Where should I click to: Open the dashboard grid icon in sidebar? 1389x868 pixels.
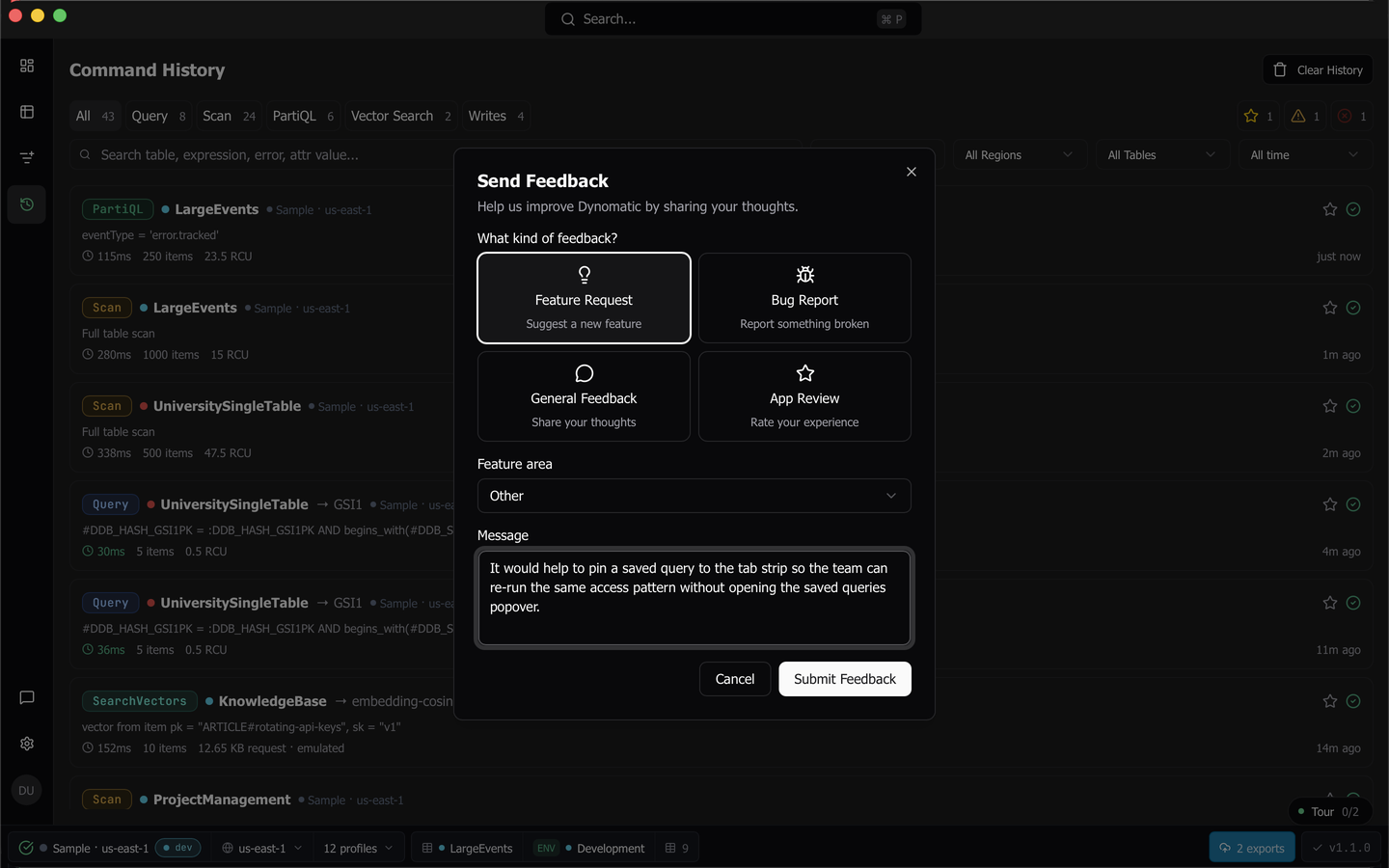pyautogui.click(x=27, y=66)
